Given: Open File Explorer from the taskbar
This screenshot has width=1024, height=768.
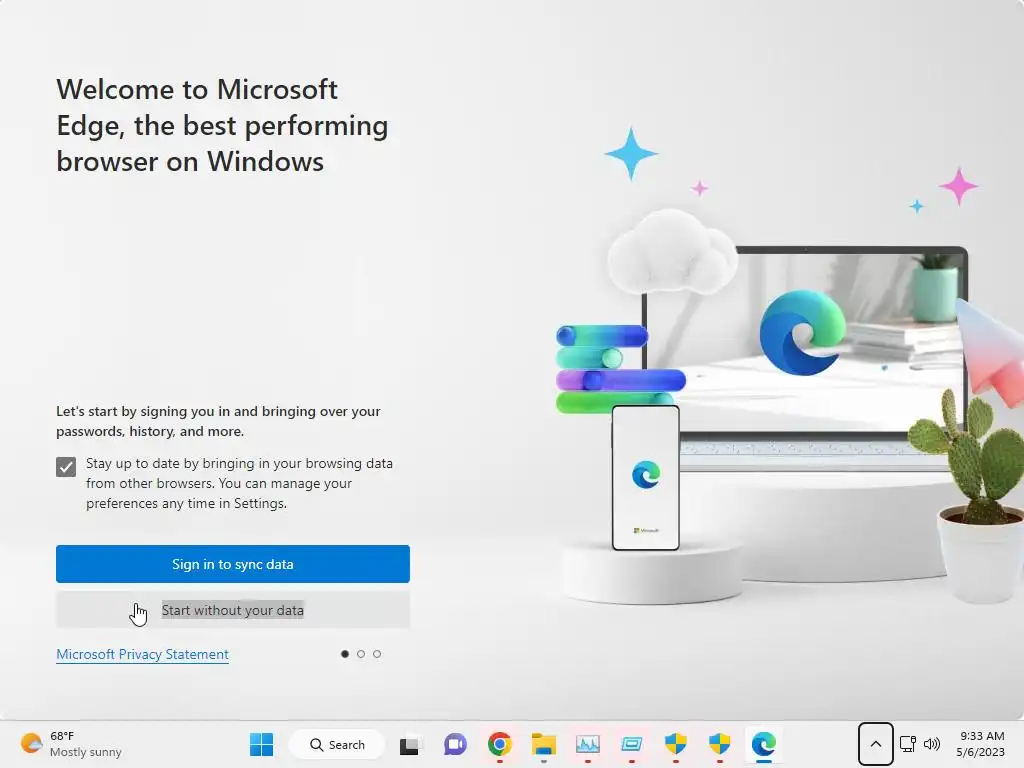Looking at the screenshot, I should pos(543,744).
